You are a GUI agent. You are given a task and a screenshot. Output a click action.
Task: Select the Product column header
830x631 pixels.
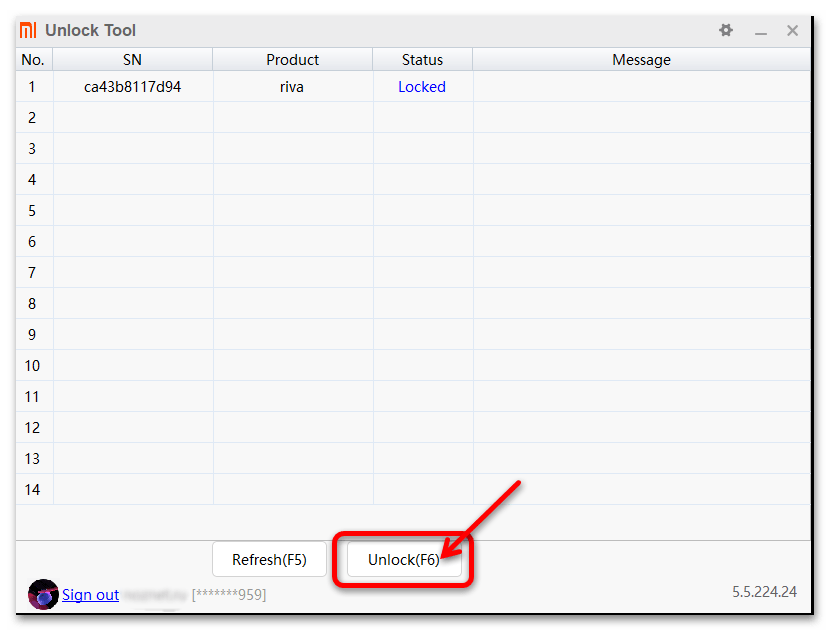click(292, 60)
